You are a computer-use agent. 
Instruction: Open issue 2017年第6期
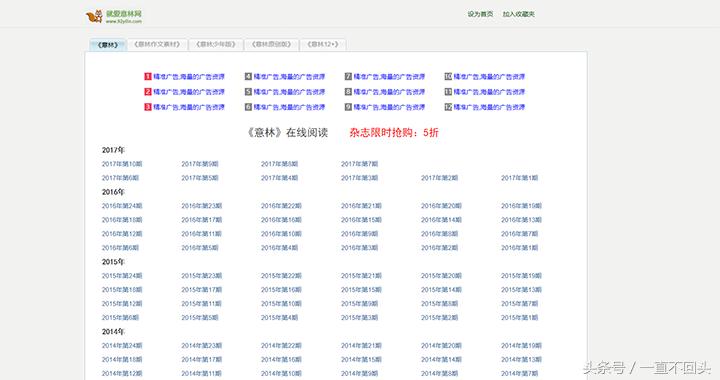coord(120,178)
